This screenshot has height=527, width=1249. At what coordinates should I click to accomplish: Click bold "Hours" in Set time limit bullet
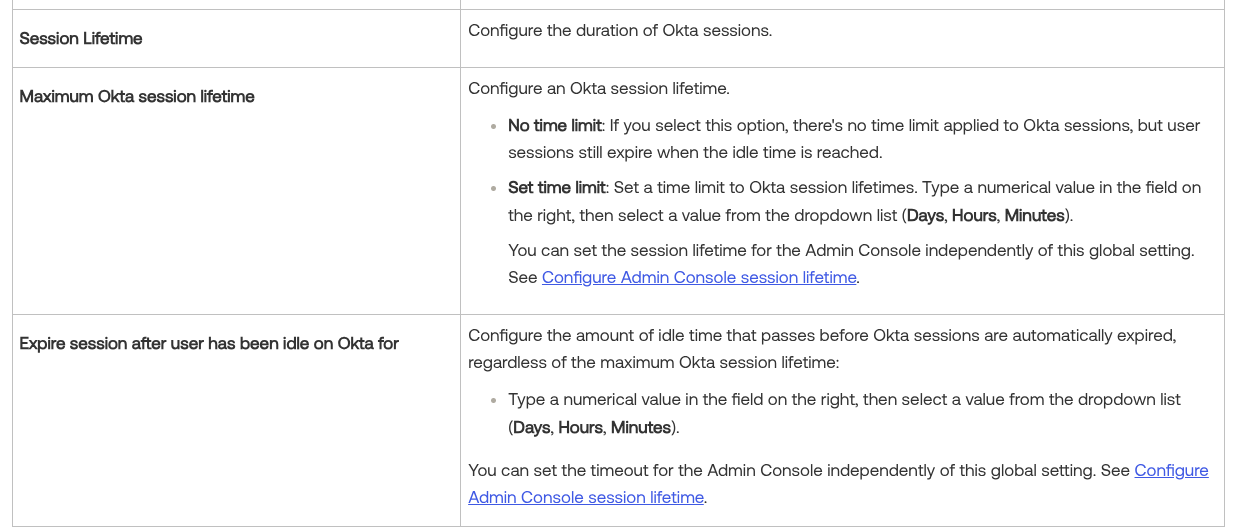[x=974, y=216]
